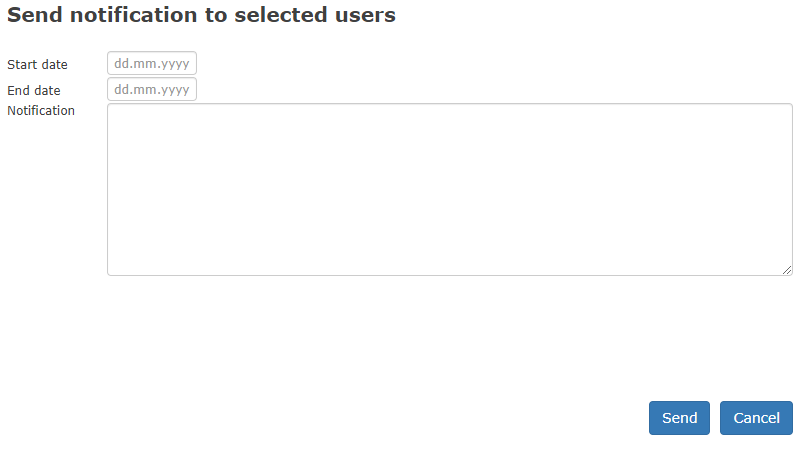Click the "End date" label text
The height and width of the screenshot is (458, 806).
(x=34, y=90)
